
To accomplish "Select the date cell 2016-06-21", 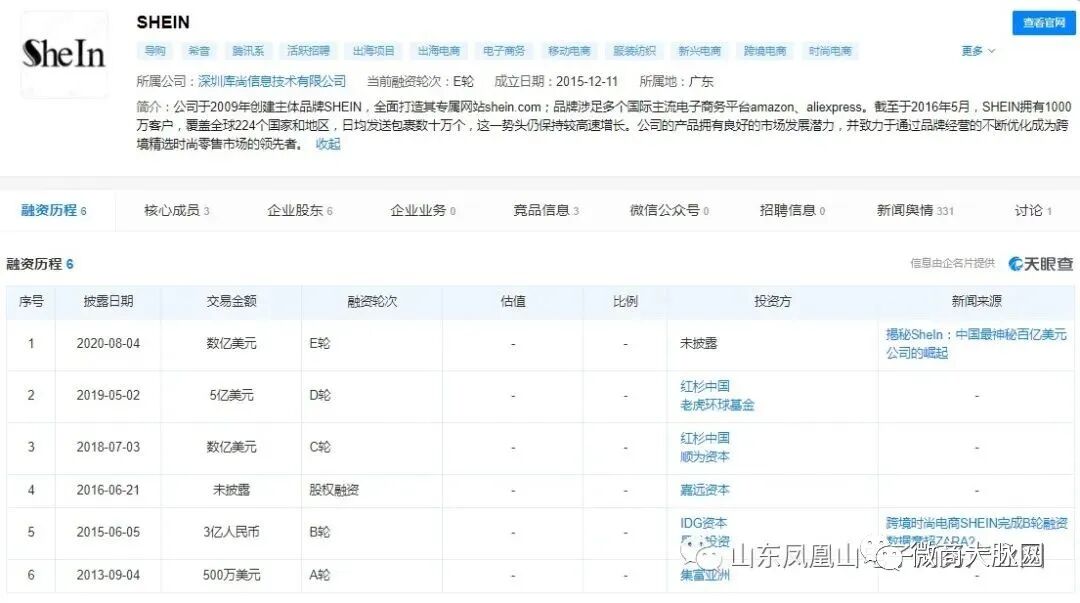I will [x=108, y=490].
